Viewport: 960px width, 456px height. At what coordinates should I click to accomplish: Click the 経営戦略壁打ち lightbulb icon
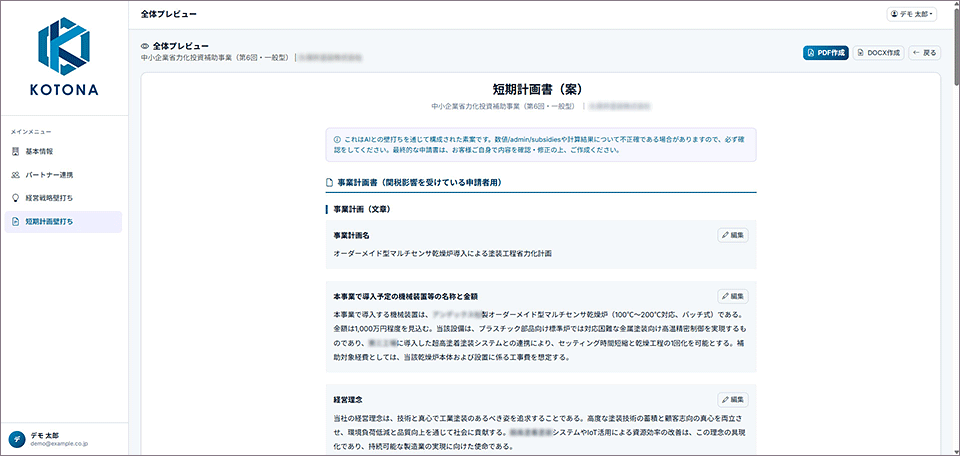[x=15, y=198]
